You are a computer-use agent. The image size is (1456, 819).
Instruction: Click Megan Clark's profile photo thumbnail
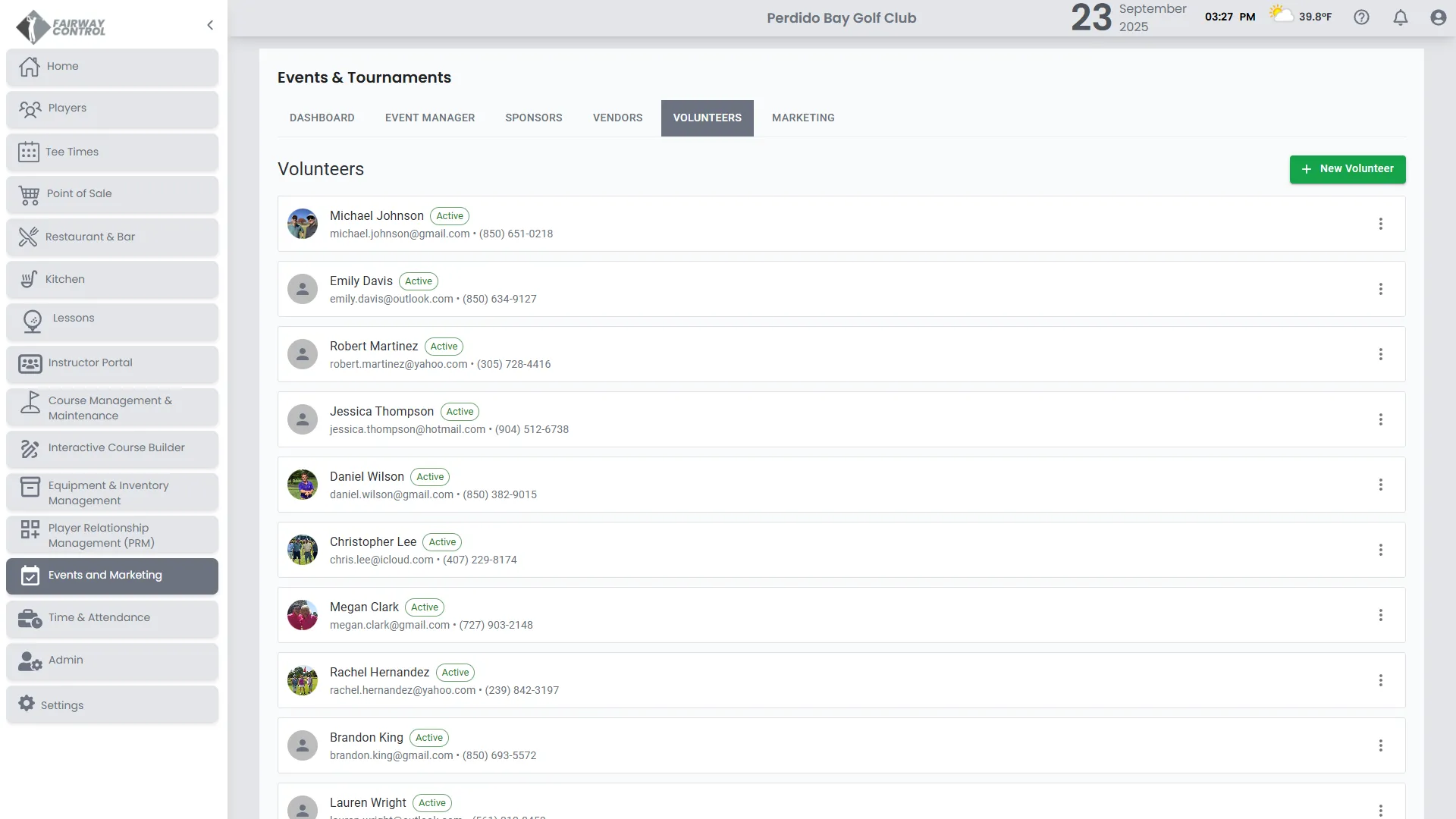click(302, 615)
